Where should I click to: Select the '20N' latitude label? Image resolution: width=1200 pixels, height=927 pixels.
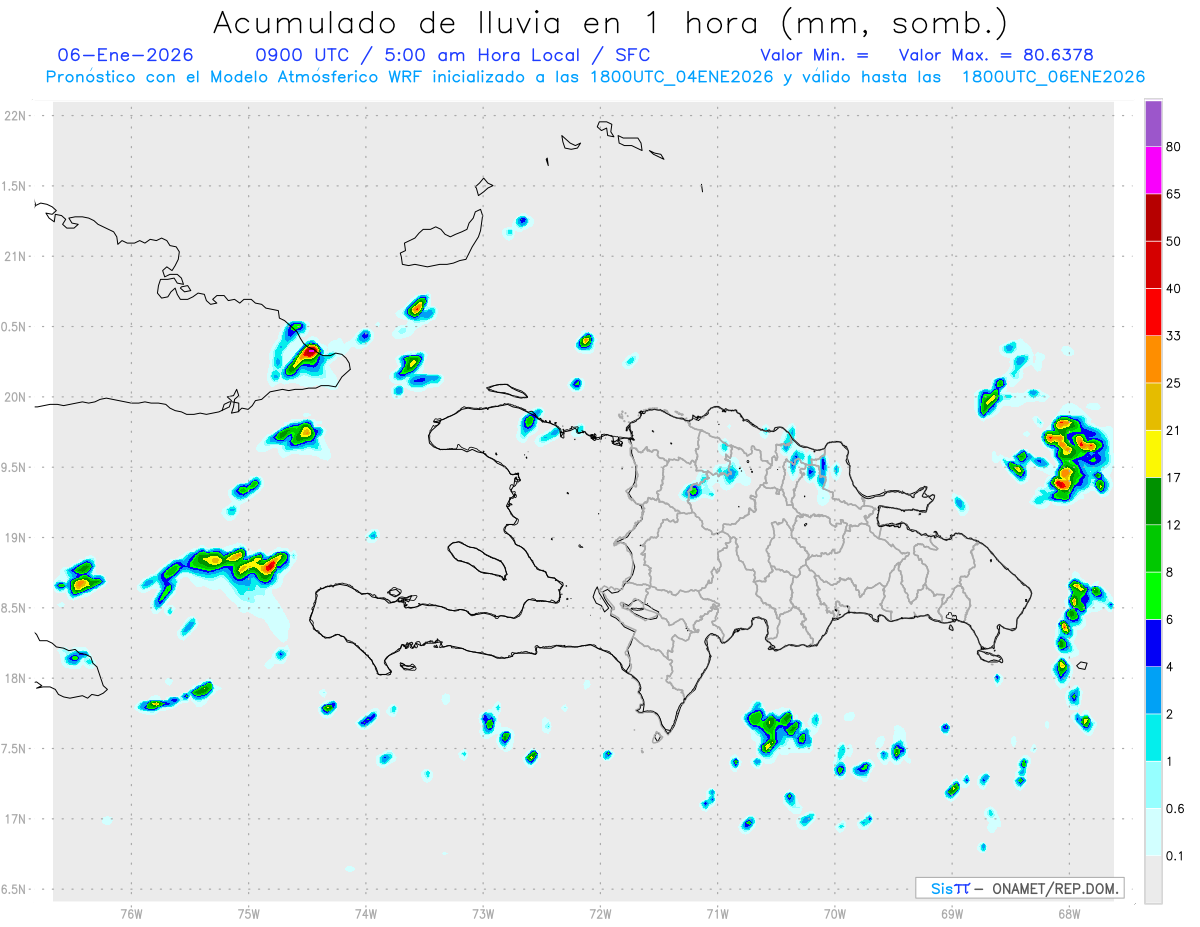(x=14, y=398)
